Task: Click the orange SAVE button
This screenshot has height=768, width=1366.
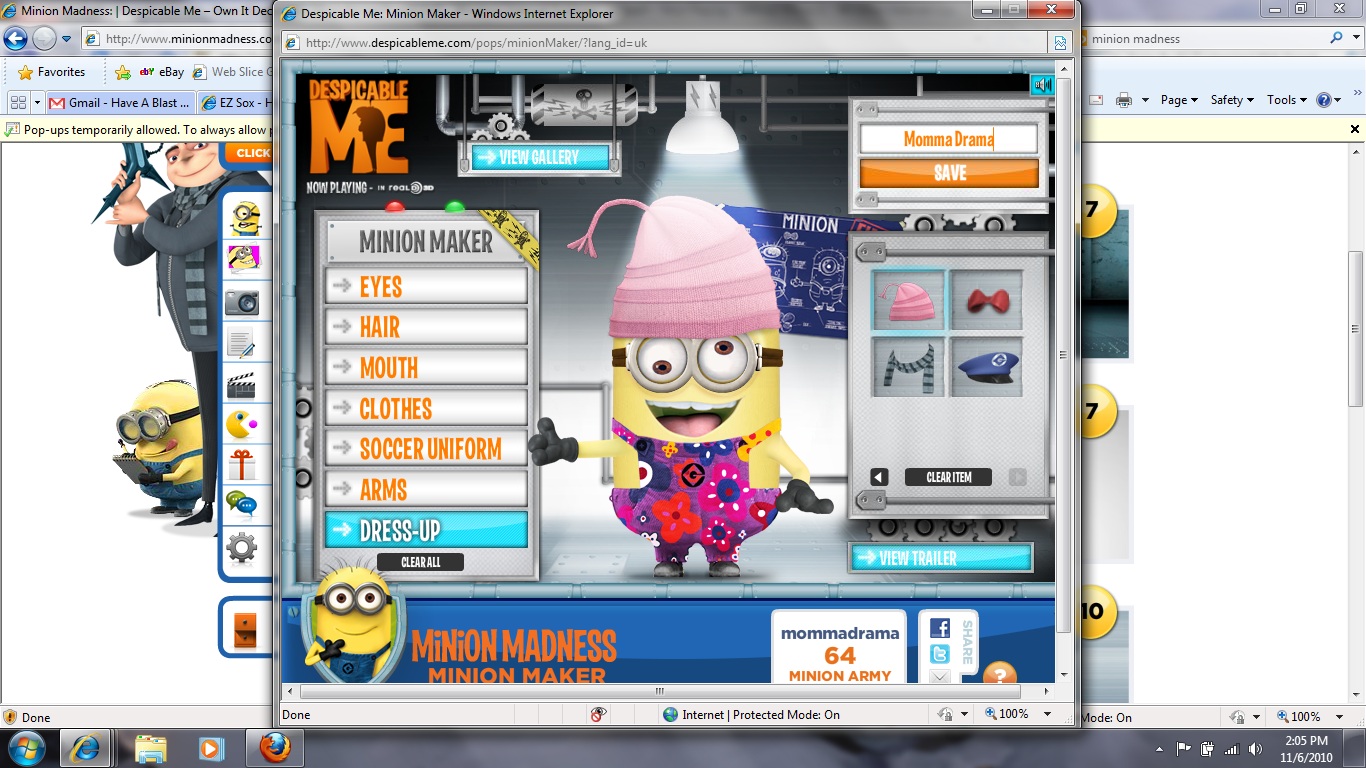Action: click(949, 173)
